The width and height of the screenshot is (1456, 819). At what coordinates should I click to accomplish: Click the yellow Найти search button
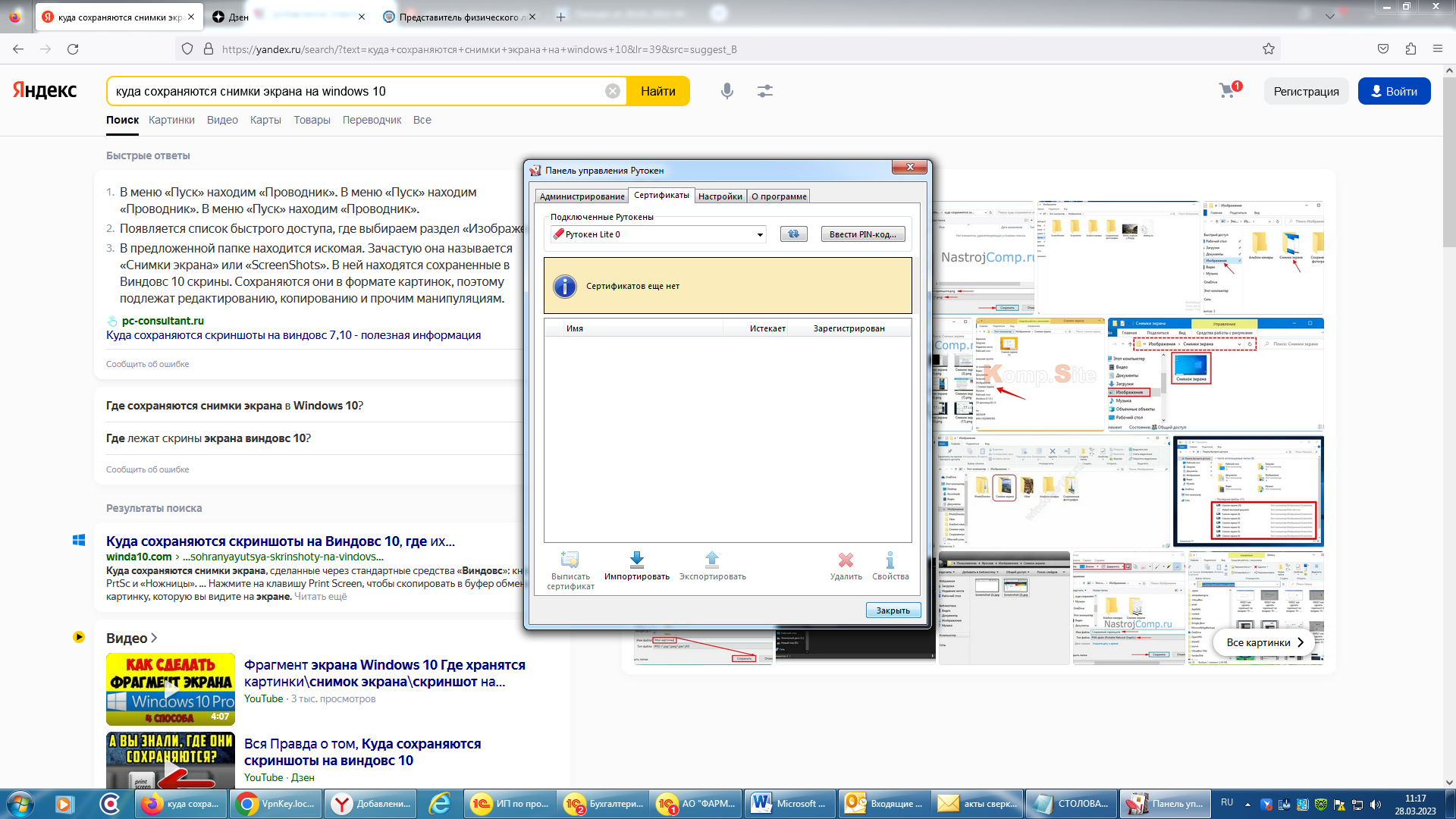pyautogui.click(x=657, y=91)
